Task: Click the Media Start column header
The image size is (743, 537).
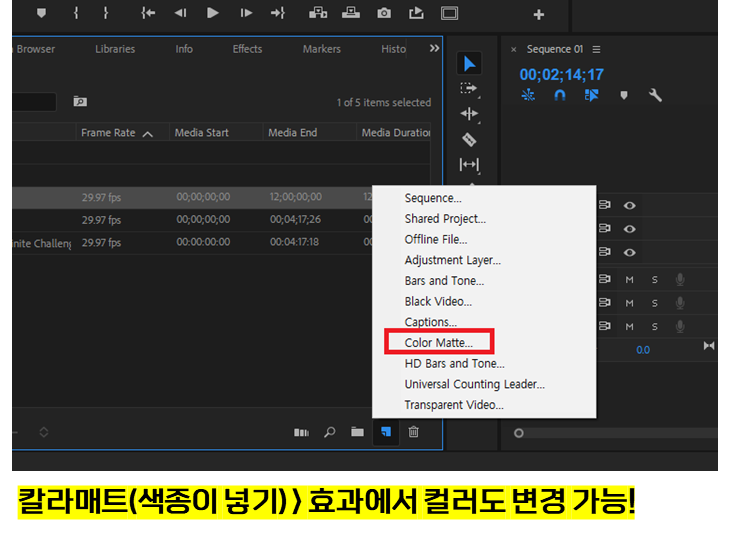Action: coord(202,133)
